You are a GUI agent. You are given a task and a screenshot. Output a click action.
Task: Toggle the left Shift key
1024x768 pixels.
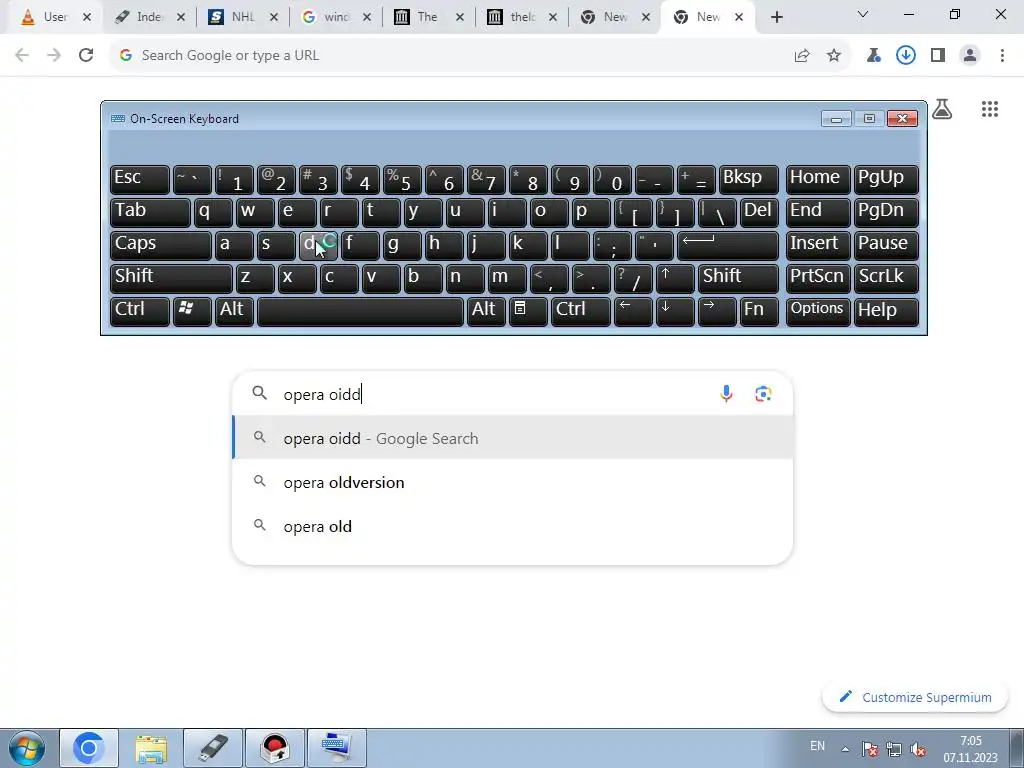click(171, 278)
